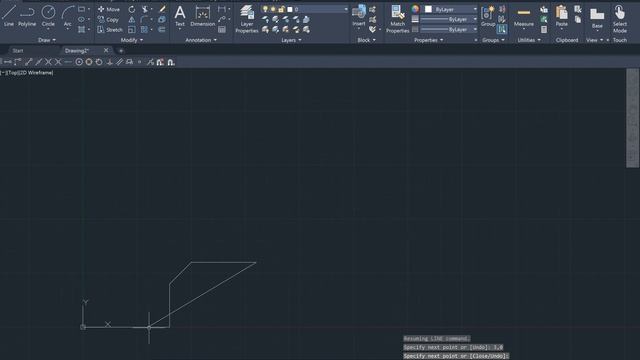This screenshot has height=360, width=640.
Task: Click the Move button
Action: [x=109, y=9]
